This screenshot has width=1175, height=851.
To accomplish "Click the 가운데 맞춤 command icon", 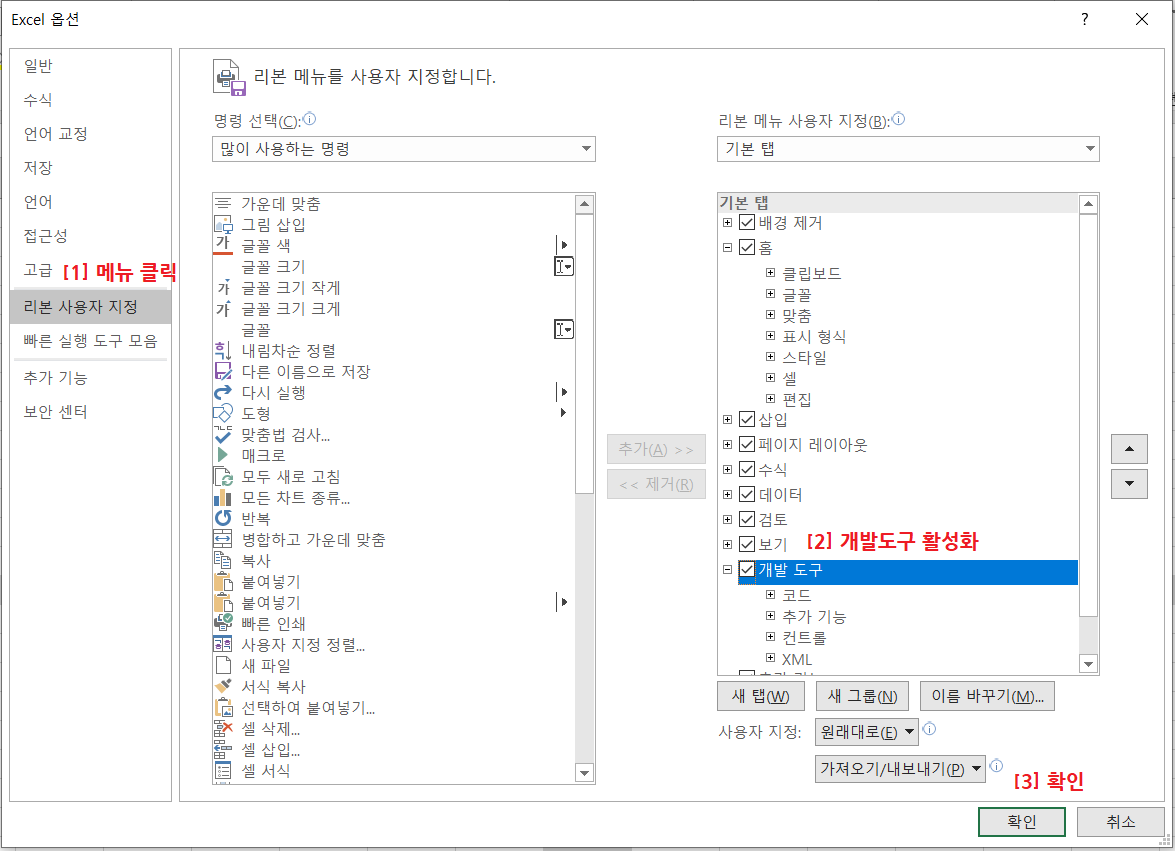I will click(223, 203).
